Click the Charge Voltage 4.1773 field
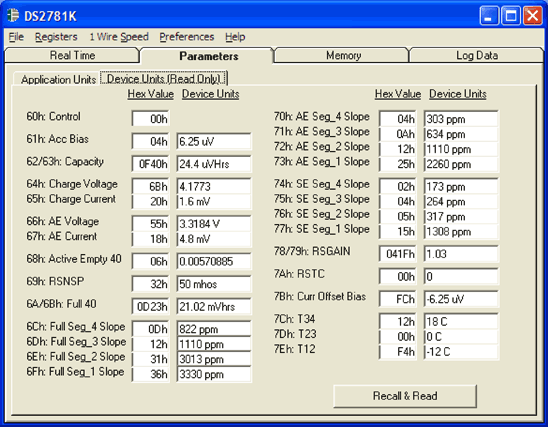 click(x=214, y=186)
